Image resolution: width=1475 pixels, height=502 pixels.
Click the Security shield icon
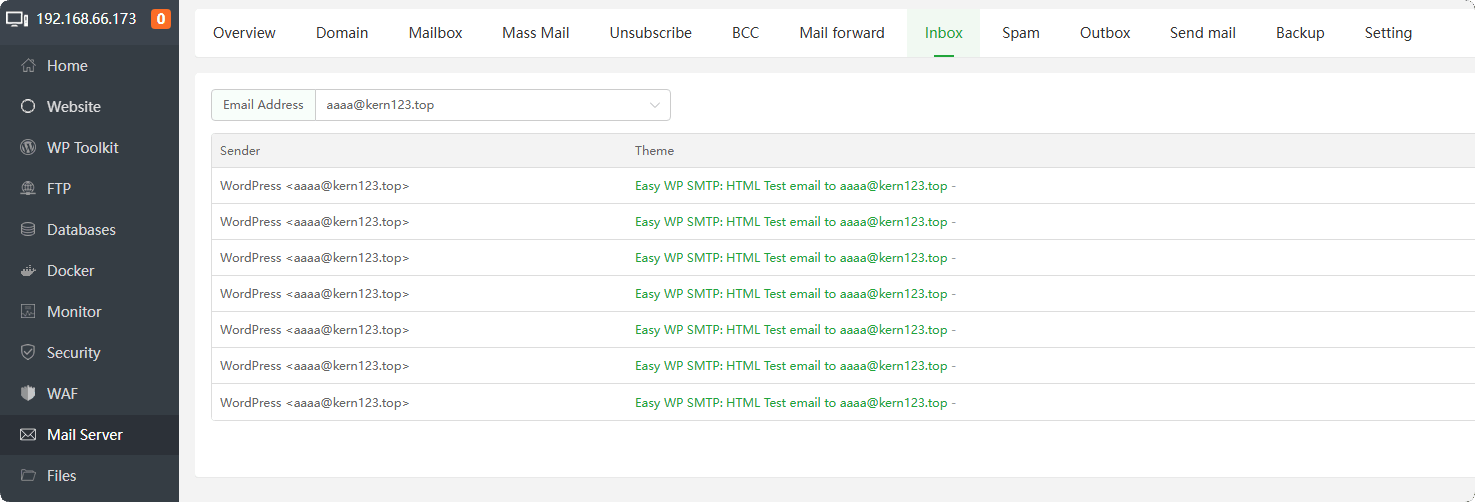(x=28, y=353)
